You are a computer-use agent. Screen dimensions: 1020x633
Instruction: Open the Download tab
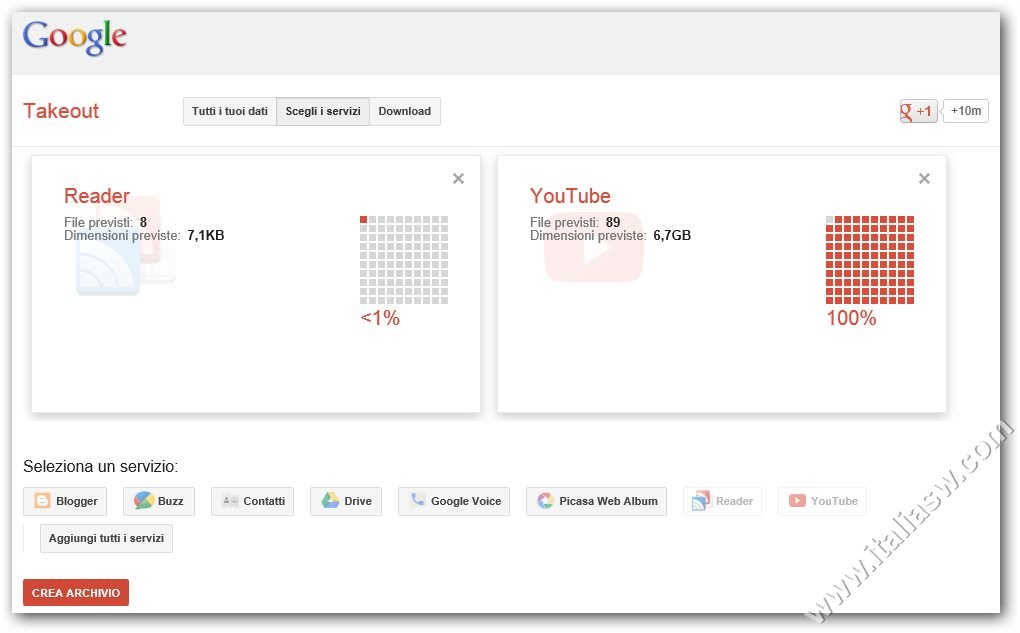click(x=405, y=111)
